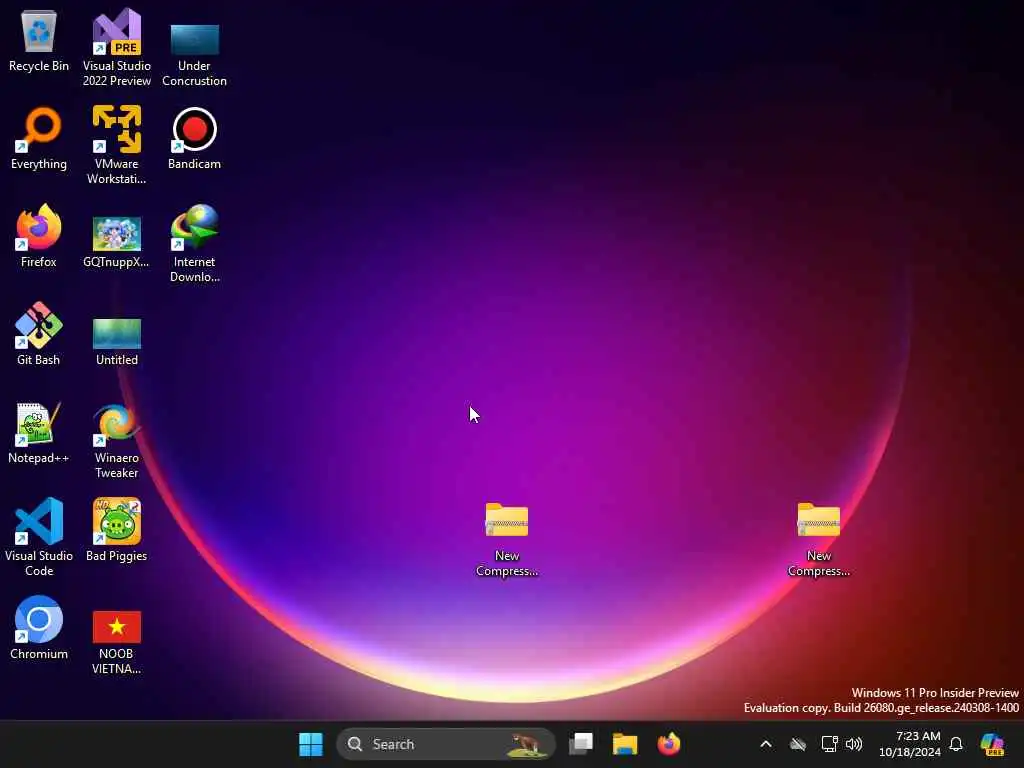The height and width of the screenshot is (768, 1024).
Task: Click the cloud sync tray icon
Action: click(x=797, y=744)
